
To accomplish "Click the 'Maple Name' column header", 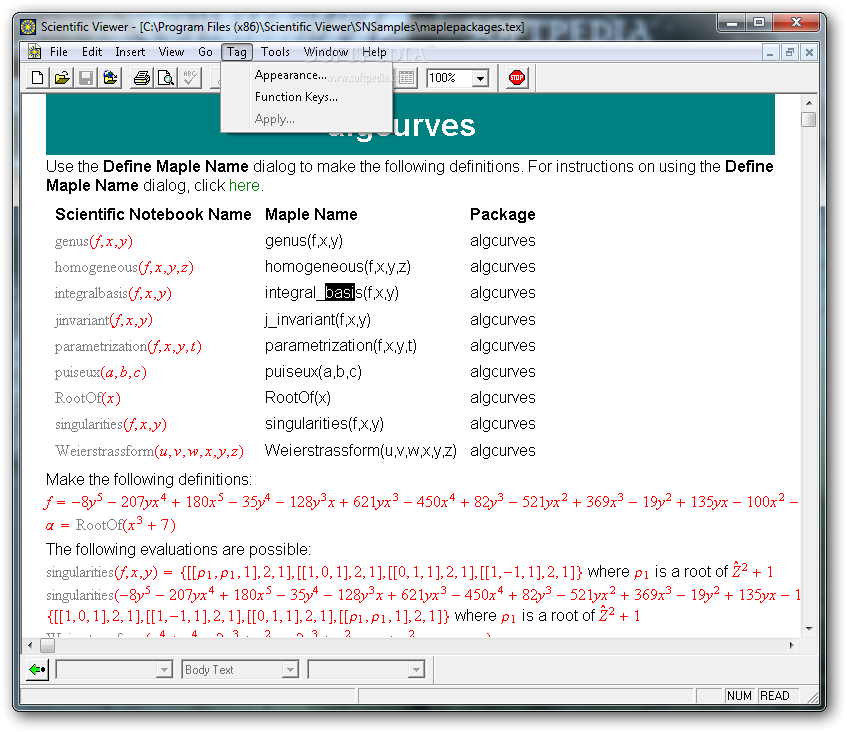I will pyautogui.click(x=311, y=214).
